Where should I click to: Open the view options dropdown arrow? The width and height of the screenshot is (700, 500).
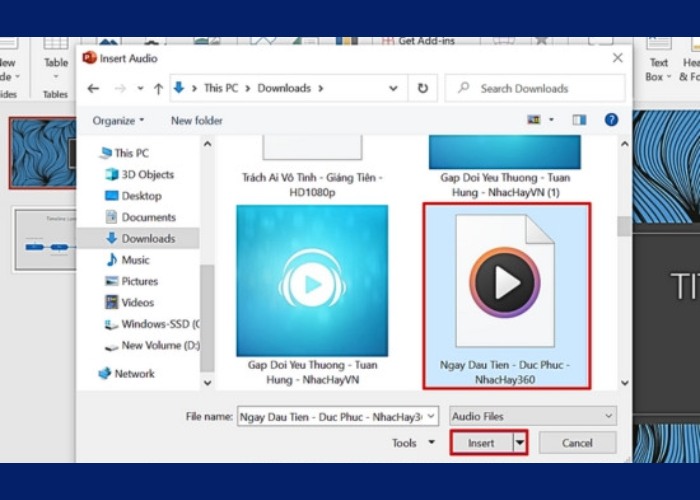click(x=551, y=120)
